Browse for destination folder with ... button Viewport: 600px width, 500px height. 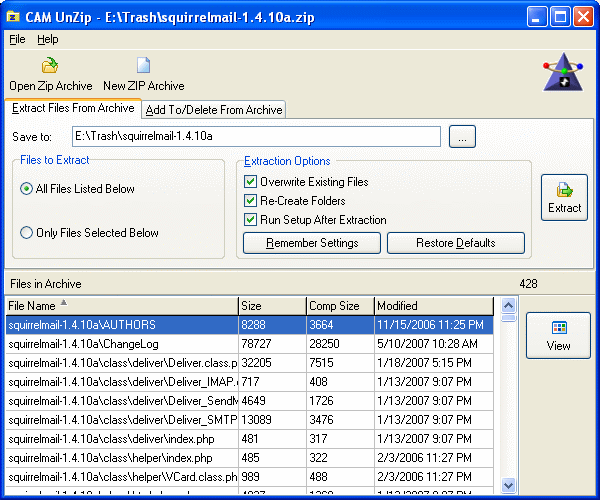click(x=462, y=137)
